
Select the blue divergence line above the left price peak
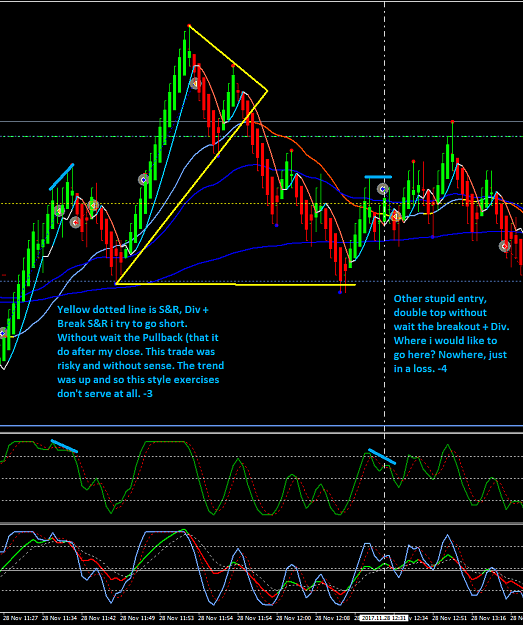click(62, 177)
